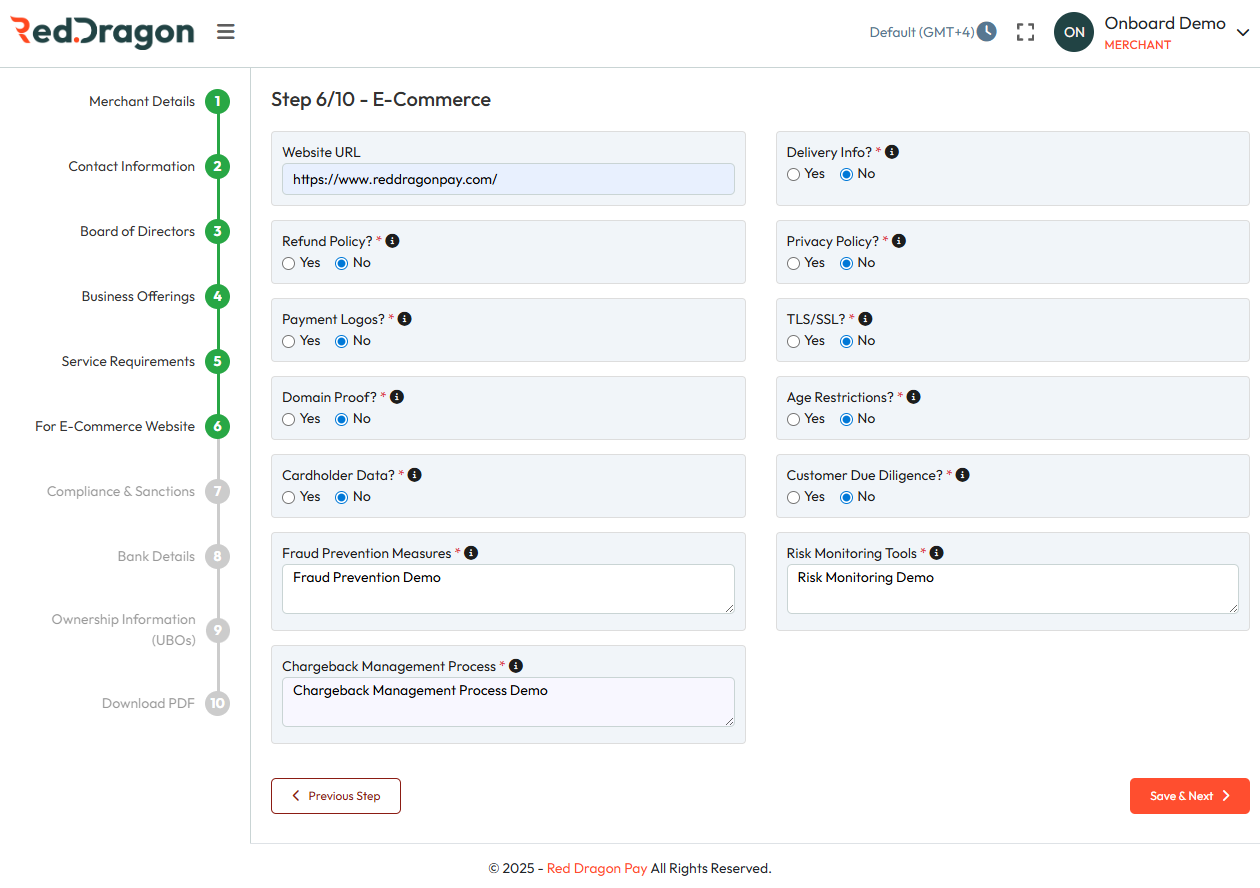1260x888 pixels.
Task: Toggle fullscreen mode icon
Action: click(1025, 32)
